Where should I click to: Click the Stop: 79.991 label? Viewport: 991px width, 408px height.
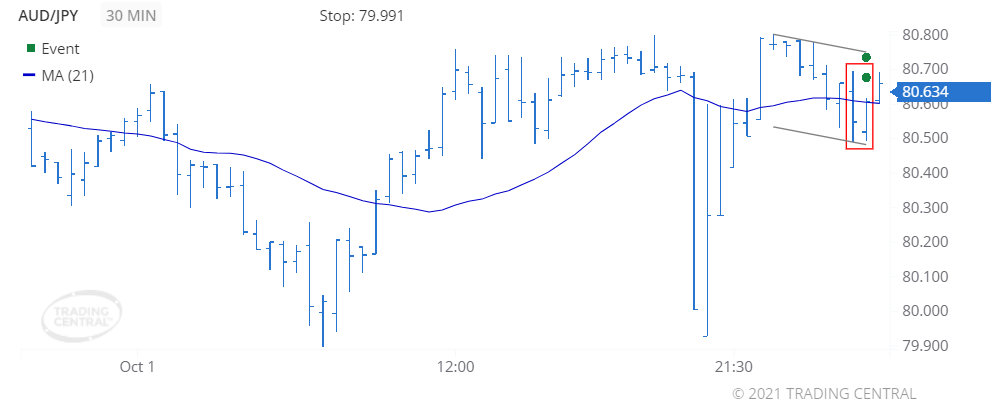click(x=362, y=16)
